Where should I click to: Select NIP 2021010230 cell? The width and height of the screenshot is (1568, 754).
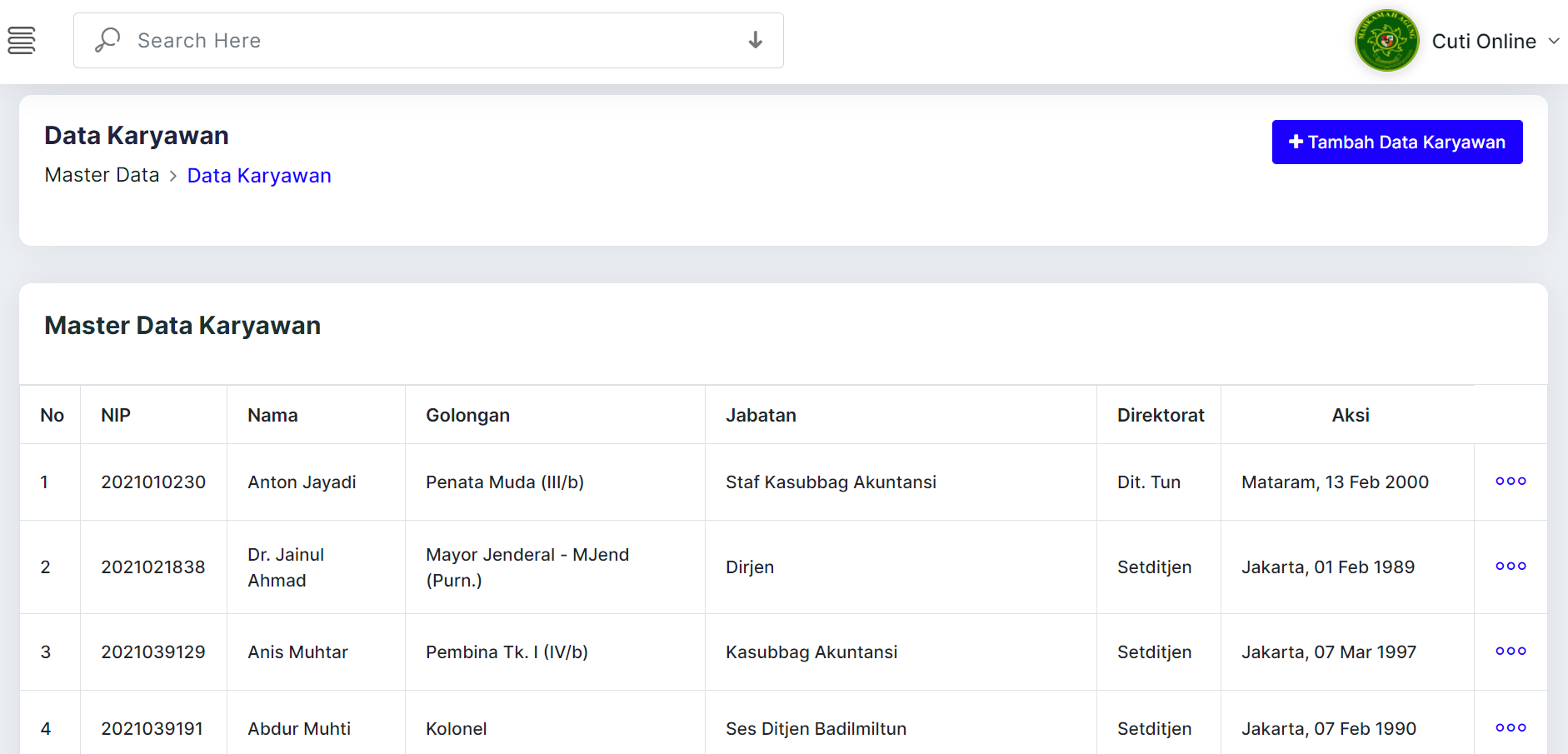tap(153, 482)
